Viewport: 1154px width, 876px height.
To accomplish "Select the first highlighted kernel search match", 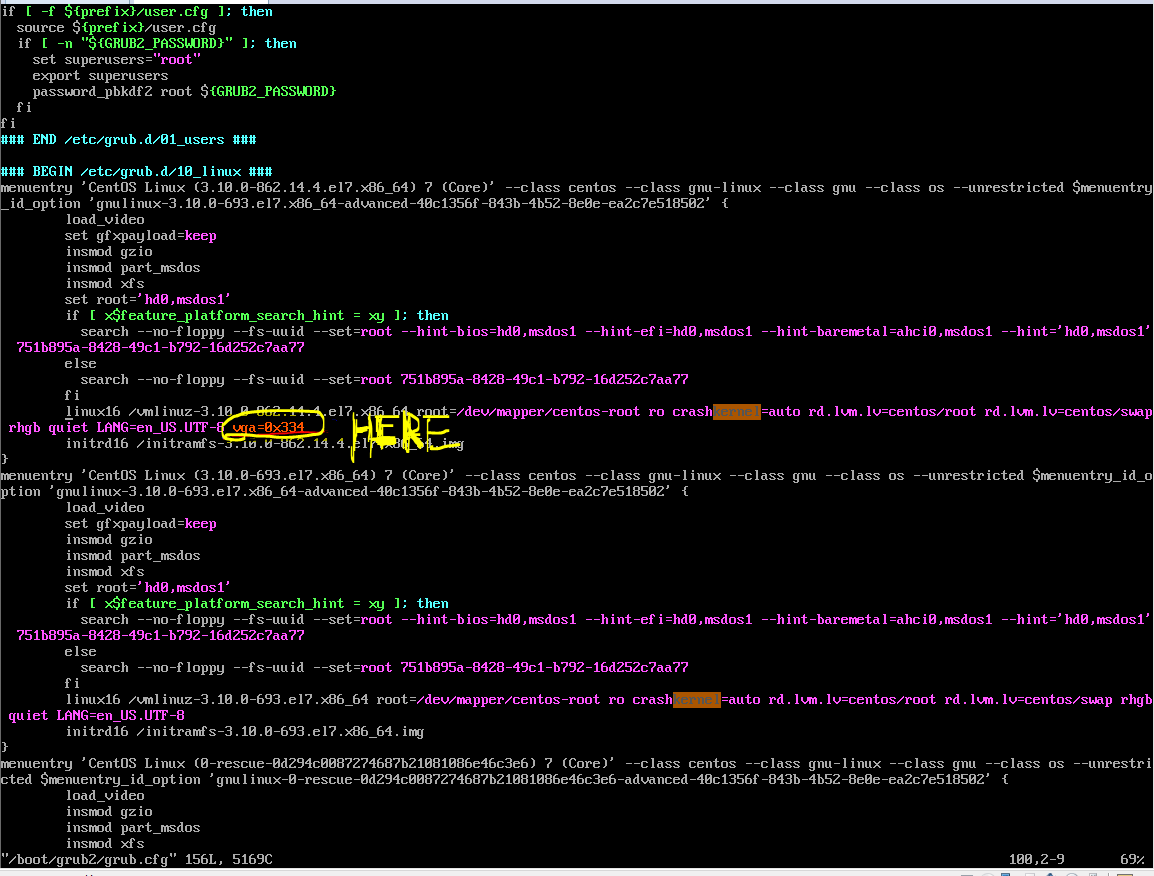I will click(737, 411).
